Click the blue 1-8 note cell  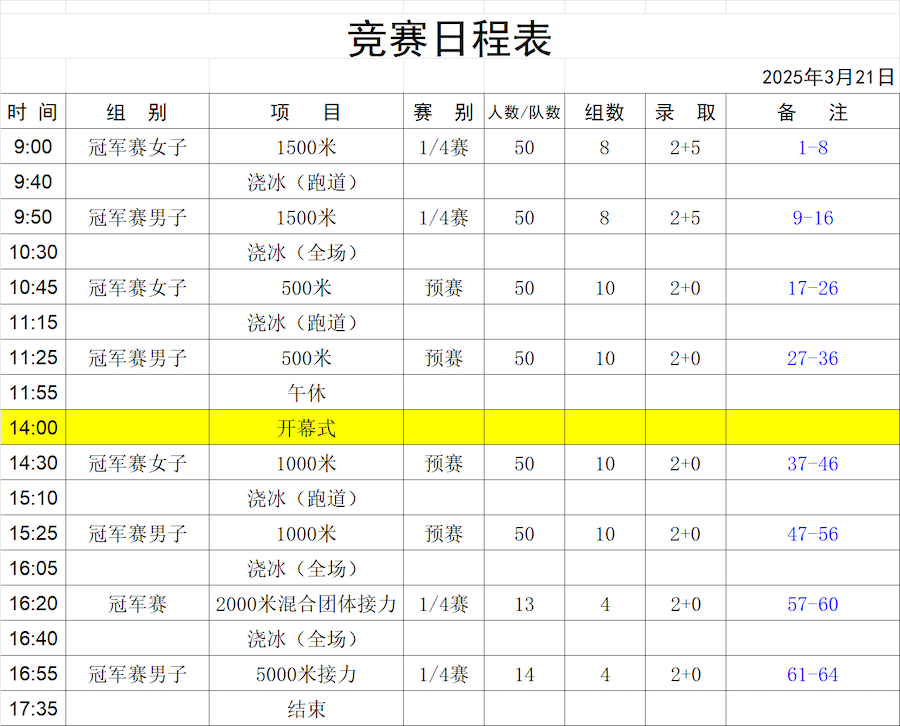point(812,148)
